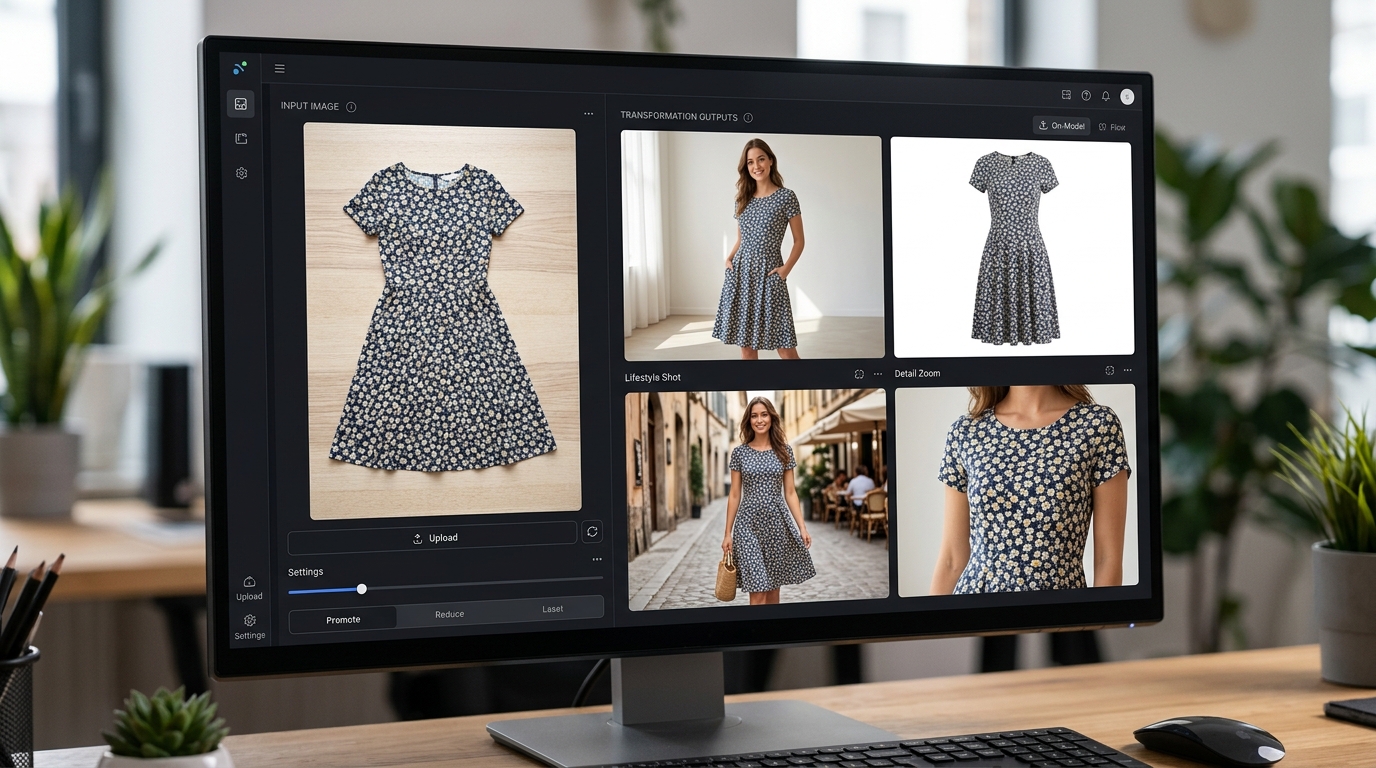Select the Laset segment
The height and width of the screenshot is (768, 1376).
553,609
